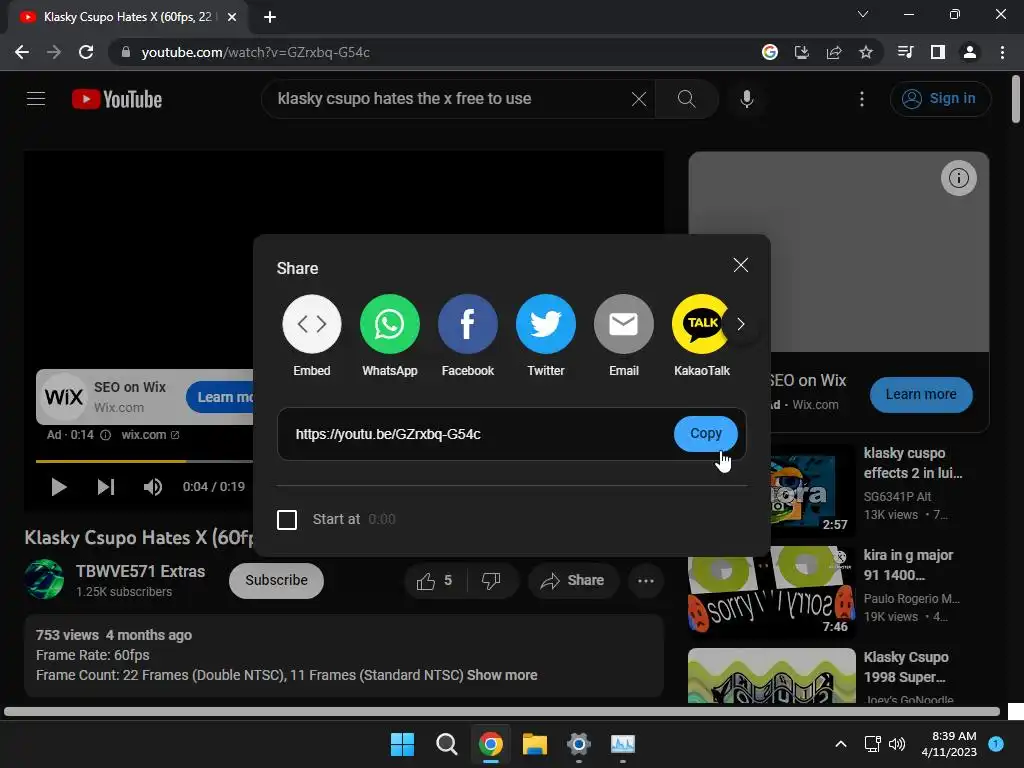
Task: Share the video on Facebook
Action: (468, 324)
